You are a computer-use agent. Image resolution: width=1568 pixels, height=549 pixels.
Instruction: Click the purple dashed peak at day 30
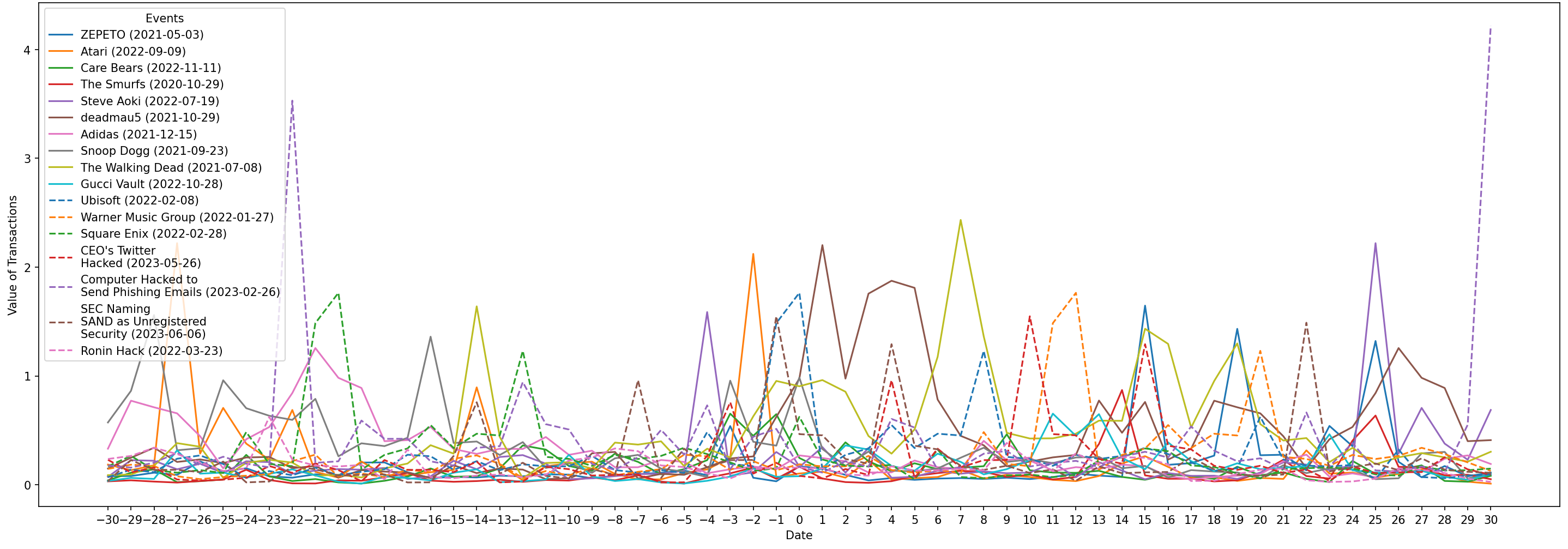1490,28
